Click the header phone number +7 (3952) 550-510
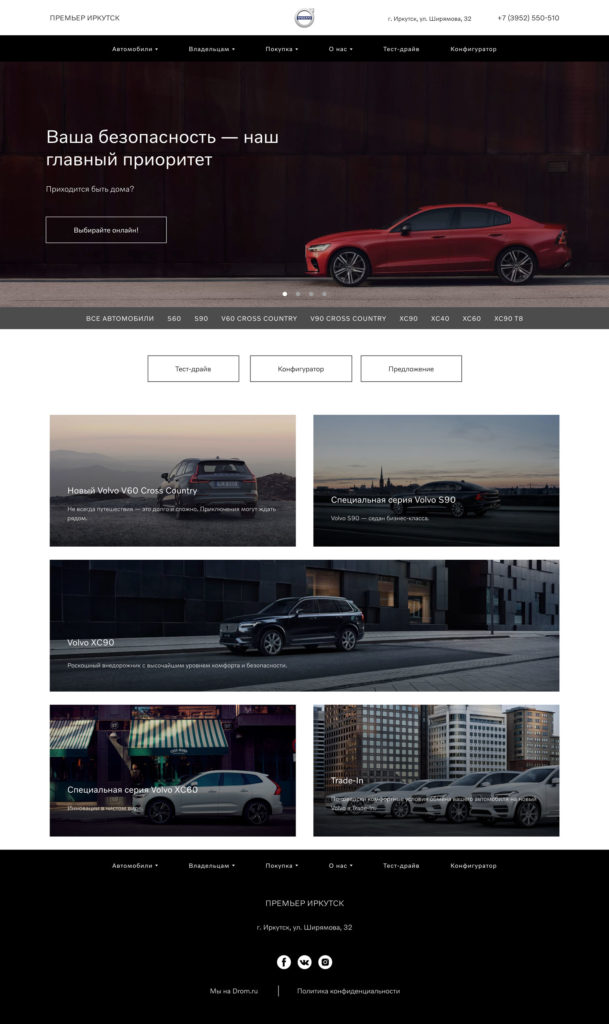This screenshot has height=1024, width=609. point(528,18)
